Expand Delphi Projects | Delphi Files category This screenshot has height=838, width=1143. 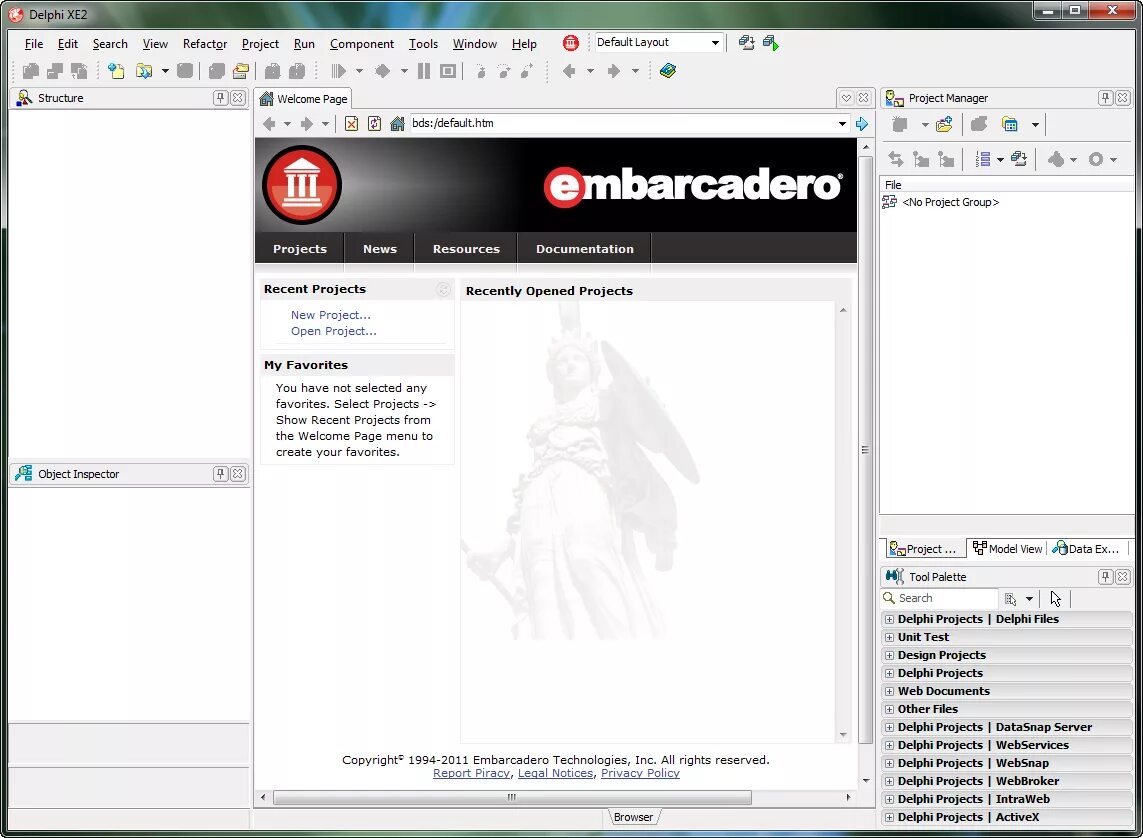[x=889, y=619]
